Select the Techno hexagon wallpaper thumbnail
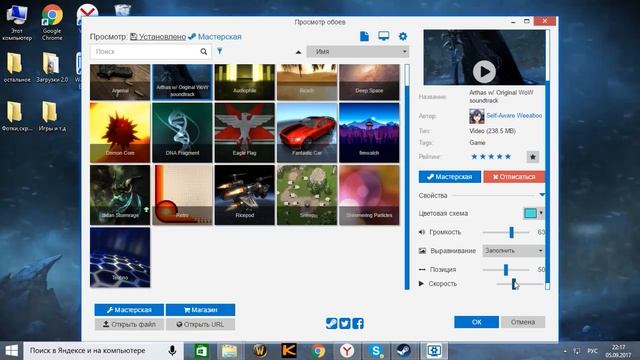640x360 pixels. click(x=120, y=258)
